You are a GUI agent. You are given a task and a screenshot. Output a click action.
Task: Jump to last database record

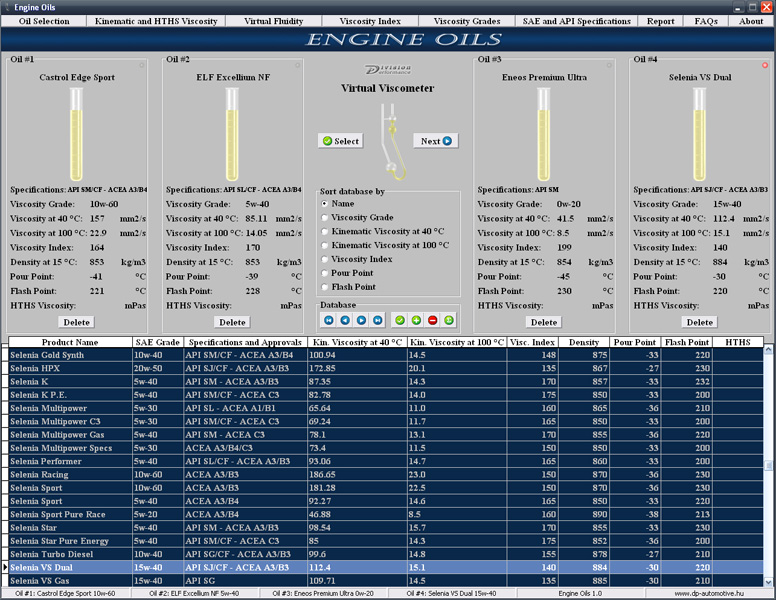coord(378,320)
